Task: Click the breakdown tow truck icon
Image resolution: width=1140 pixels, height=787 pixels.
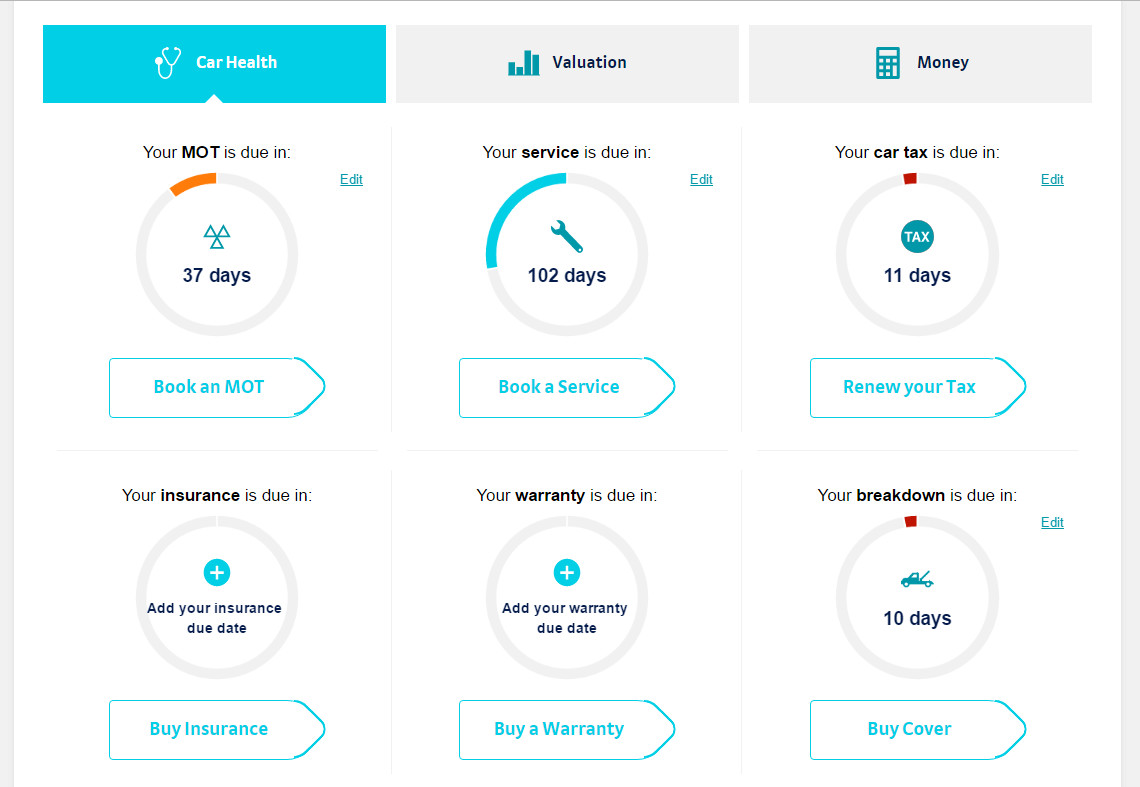Action: click(917, 579)
